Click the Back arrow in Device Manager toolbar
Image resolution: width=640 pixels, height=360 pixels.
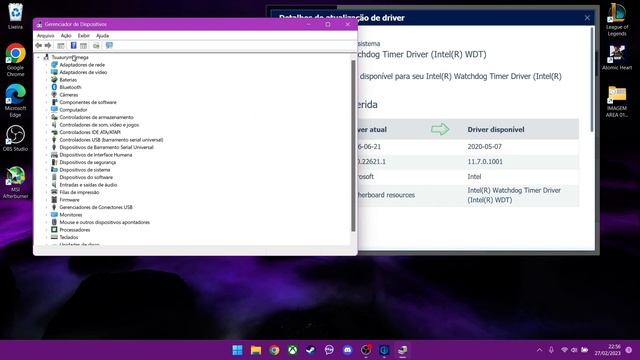click(x=38, y=45)
